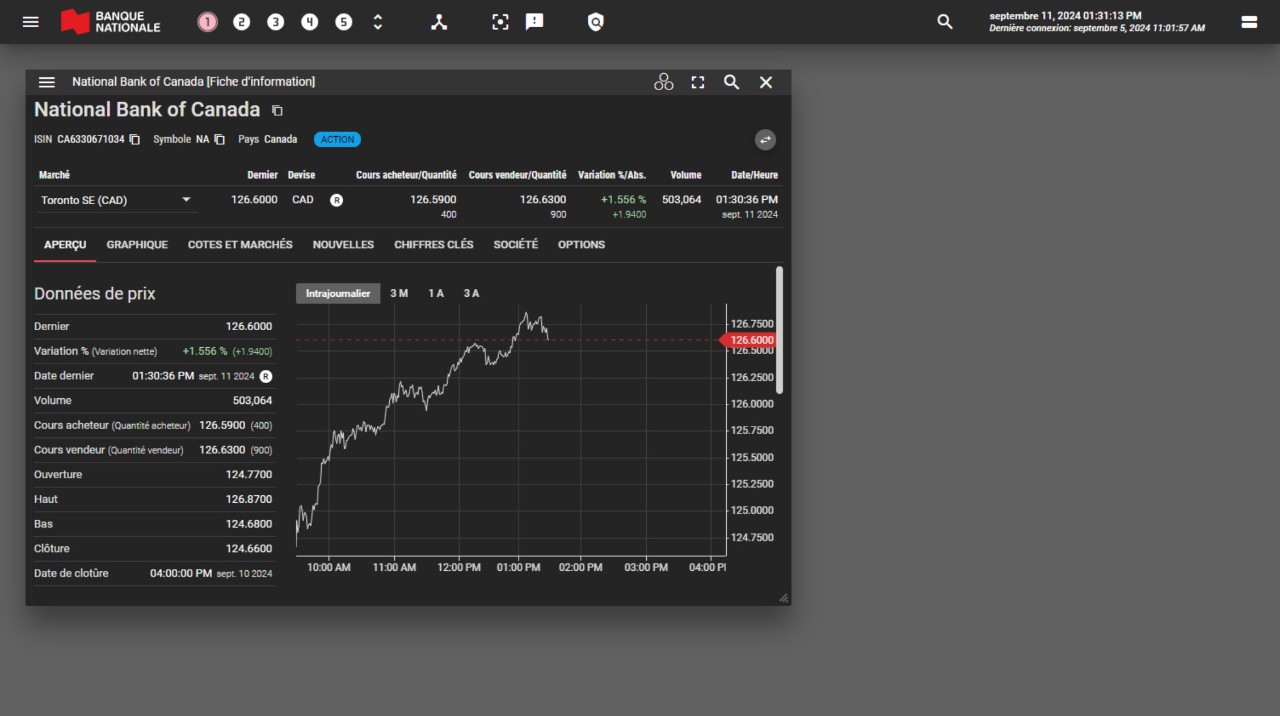Click the screen capture icon

500,22
